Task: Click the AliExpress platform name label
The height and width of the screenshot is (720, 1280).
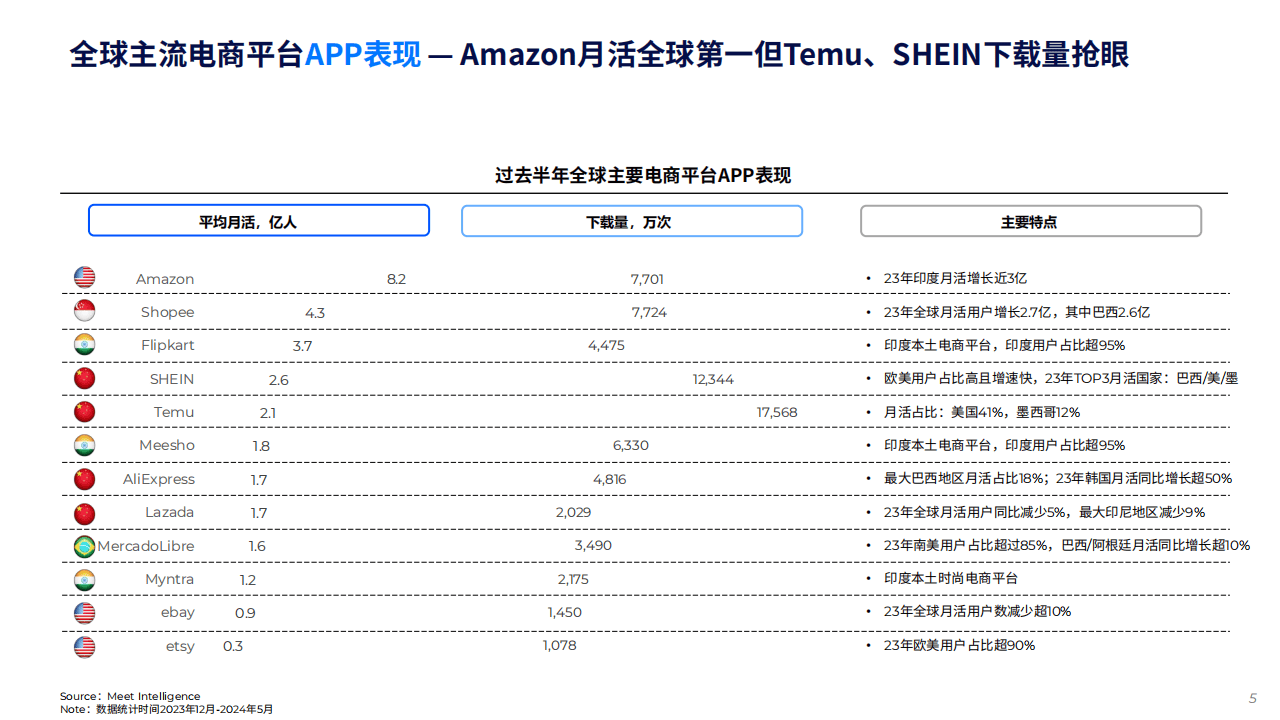Action: (159, 479)
